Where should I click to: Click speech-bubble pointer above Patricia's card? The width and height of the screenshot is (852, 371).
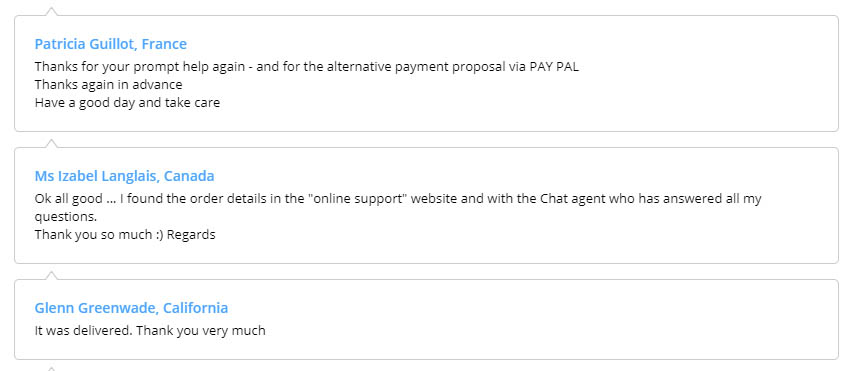[51, 11]
